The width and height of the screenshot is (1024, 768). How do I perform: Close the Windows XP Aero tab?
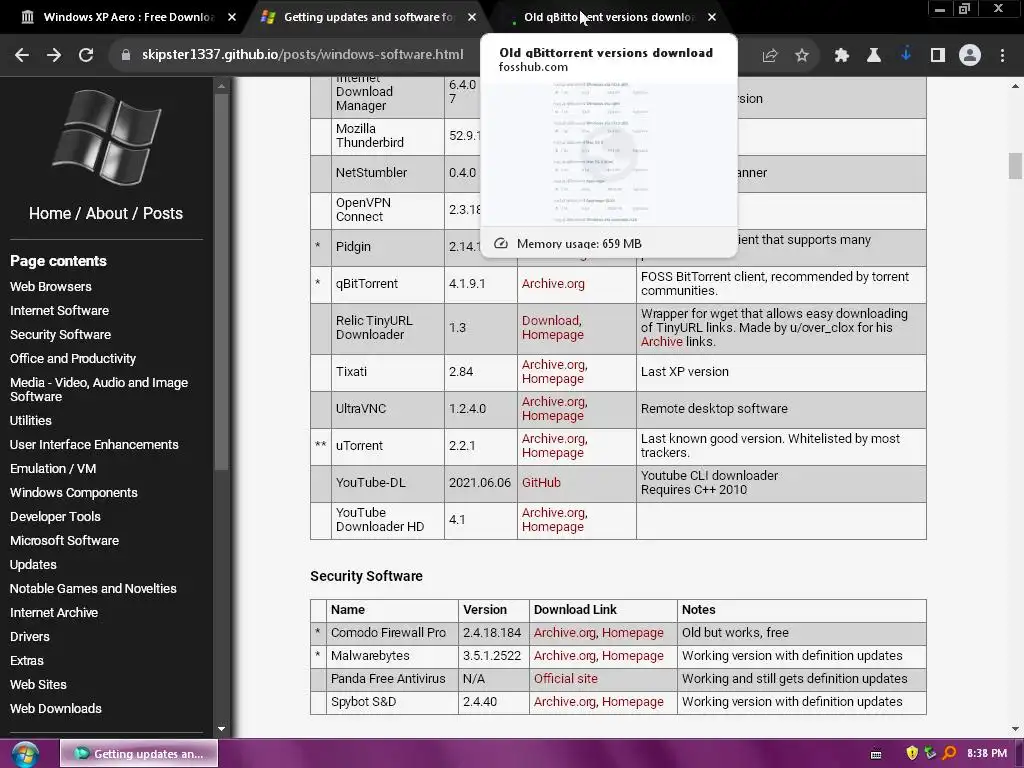click(232, 17)
